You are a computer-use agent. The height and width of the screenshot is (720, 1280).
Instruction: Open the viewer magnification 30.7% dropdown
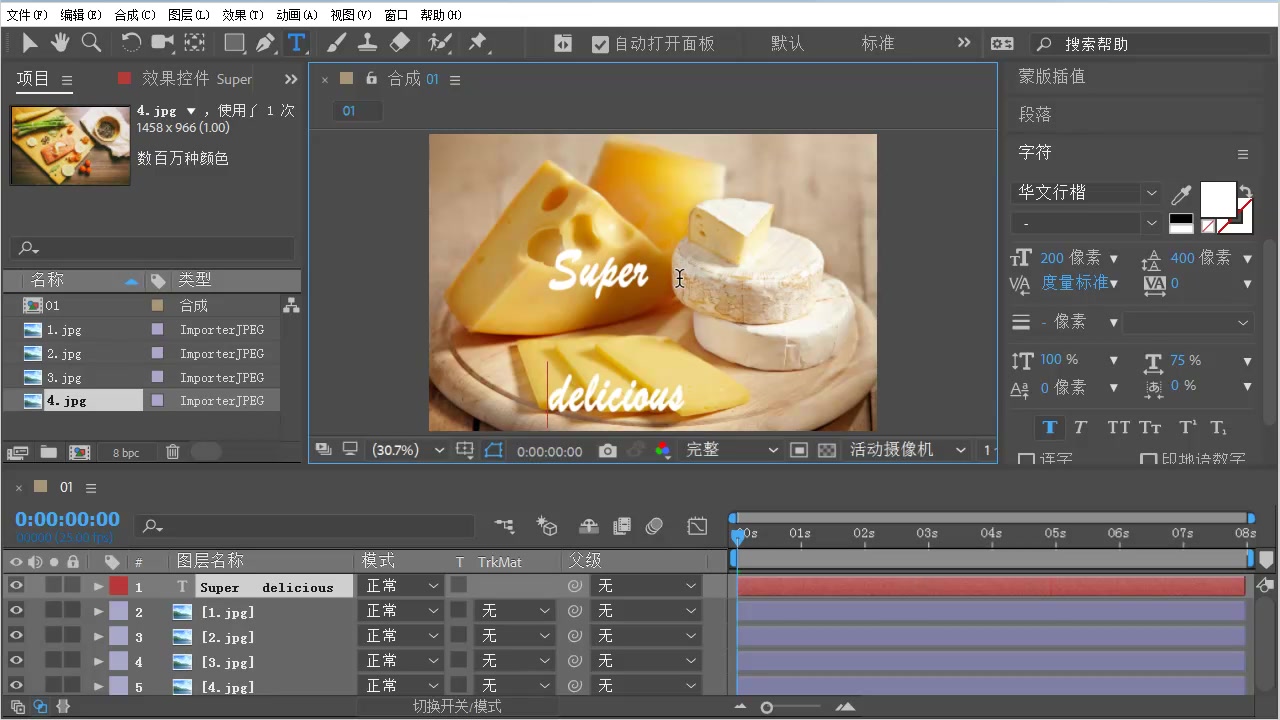(407, 451)
